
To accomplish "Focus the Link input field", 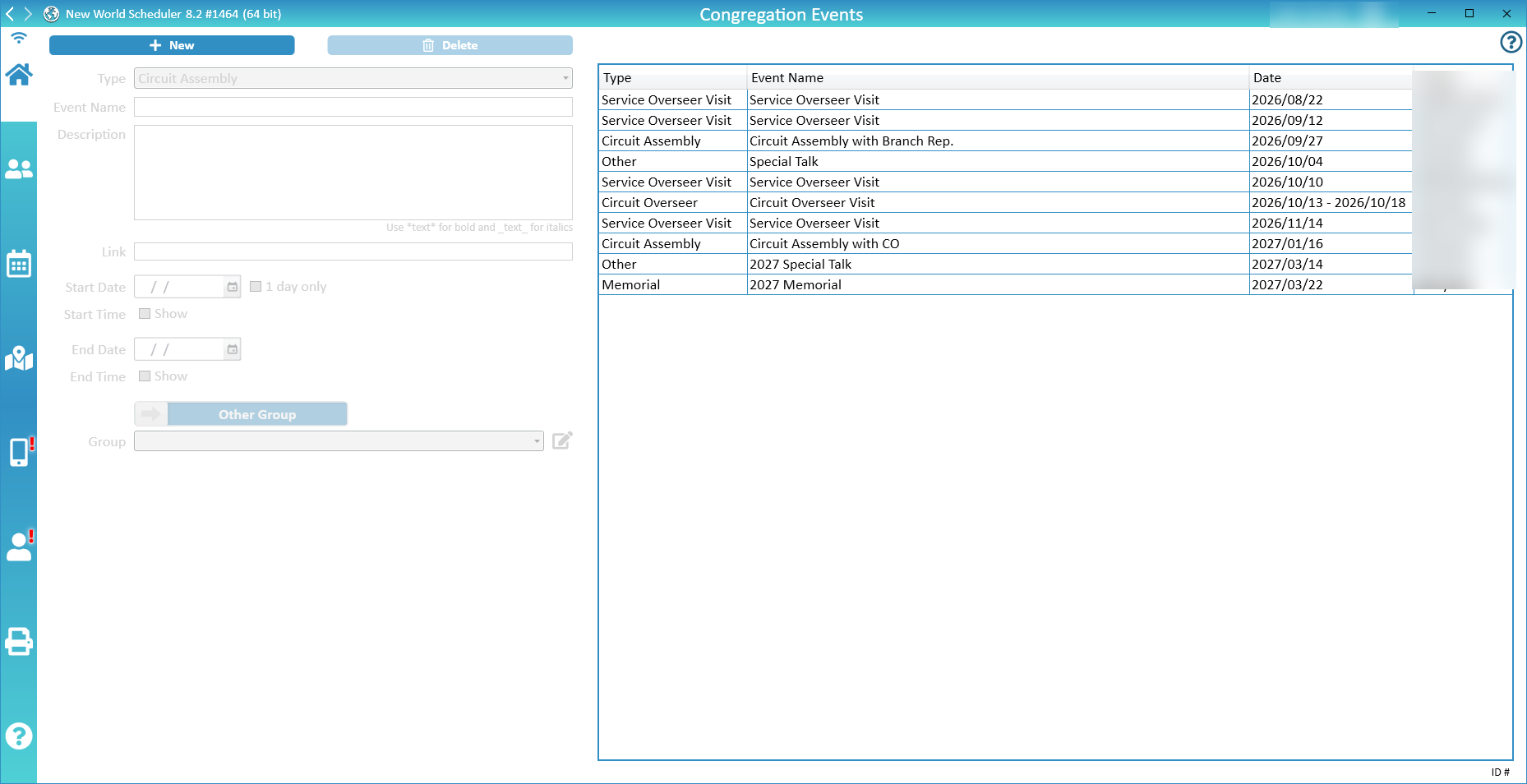I will click(x=353, y=251).
